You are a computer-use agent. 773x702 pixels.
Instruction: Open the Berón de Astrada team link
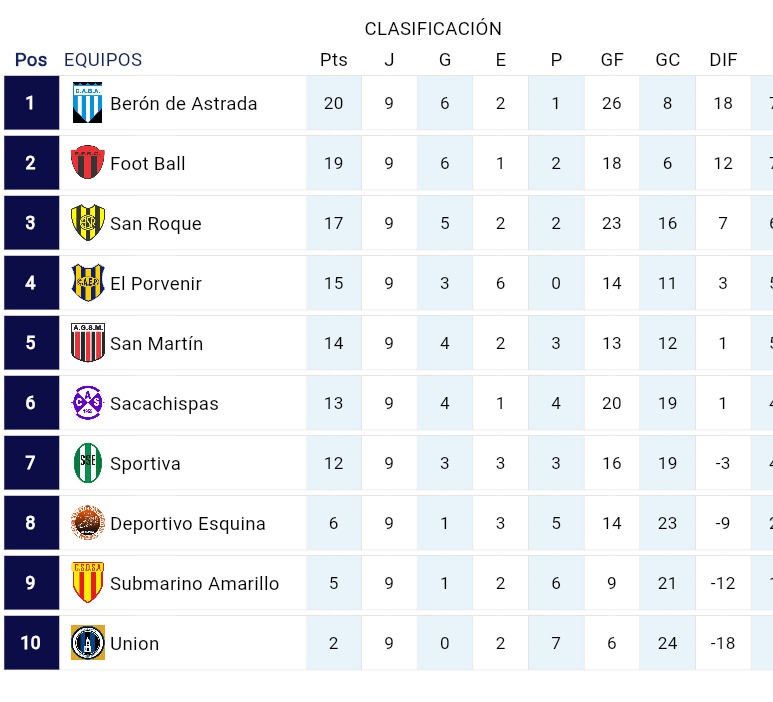click(184, 104)
